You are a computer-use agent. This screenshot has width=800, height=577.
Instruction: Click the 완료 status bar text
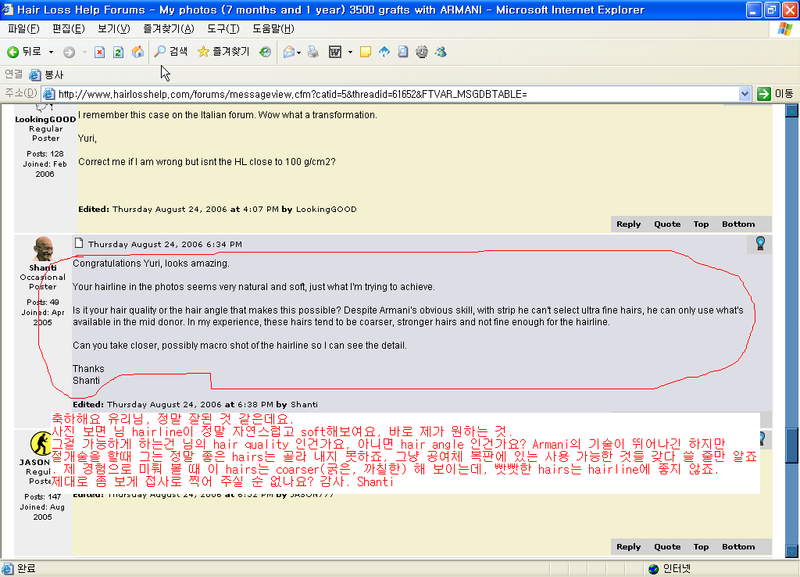point(27,568)
